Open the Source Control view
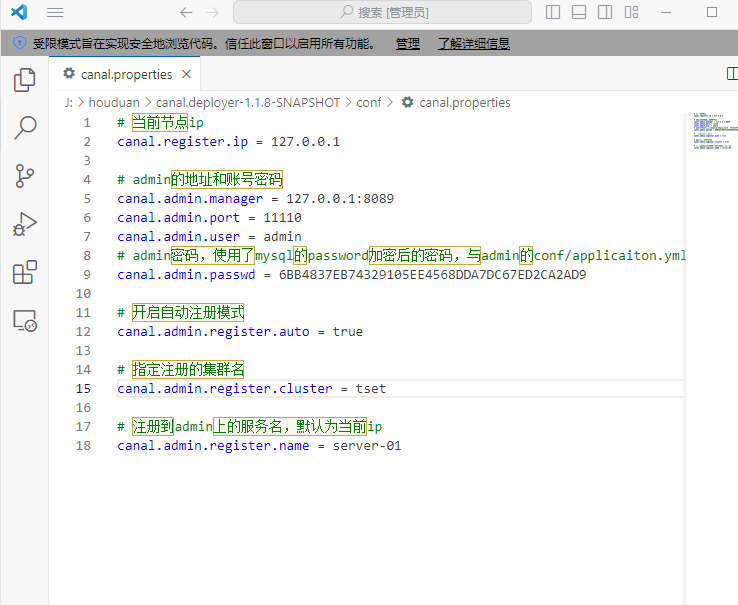 point(24,176)
